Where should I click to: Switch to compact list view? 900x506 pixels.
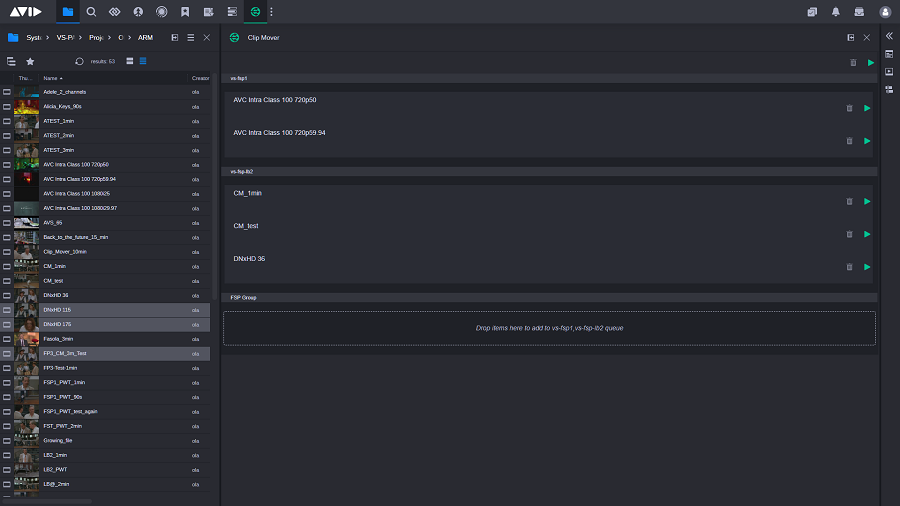[143, 61]
